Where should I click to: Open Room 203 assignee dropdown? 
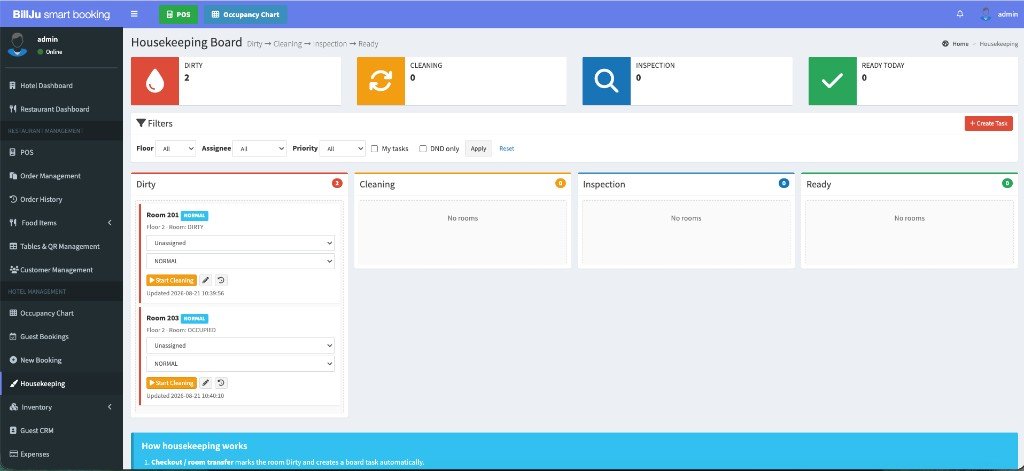240,346
